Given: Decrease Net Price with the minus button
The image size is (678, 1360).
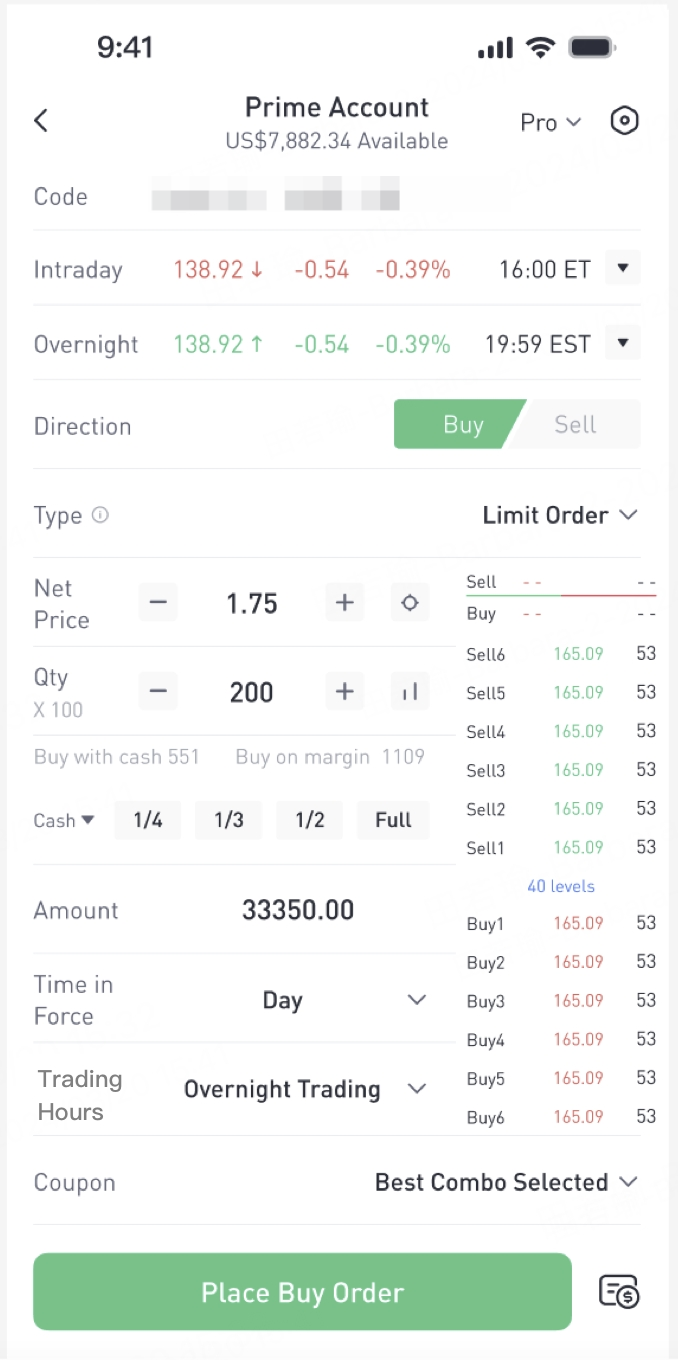Looking at the screenshot, I should point(158,603).
